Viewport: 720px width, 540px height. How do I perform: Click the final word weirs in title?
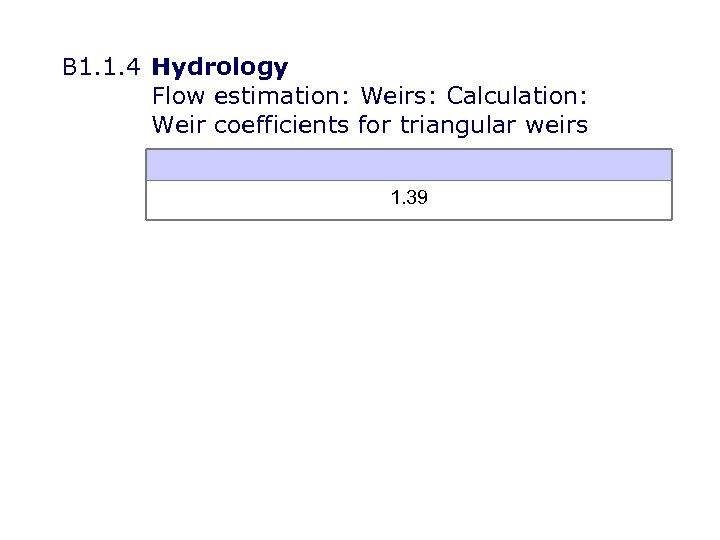point(558,125)
